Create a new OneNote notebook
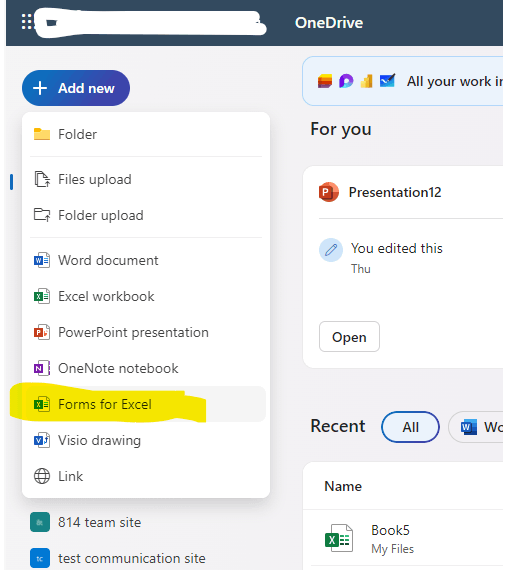Viewport: 508px width, 570px height. (x=145, y=368)
